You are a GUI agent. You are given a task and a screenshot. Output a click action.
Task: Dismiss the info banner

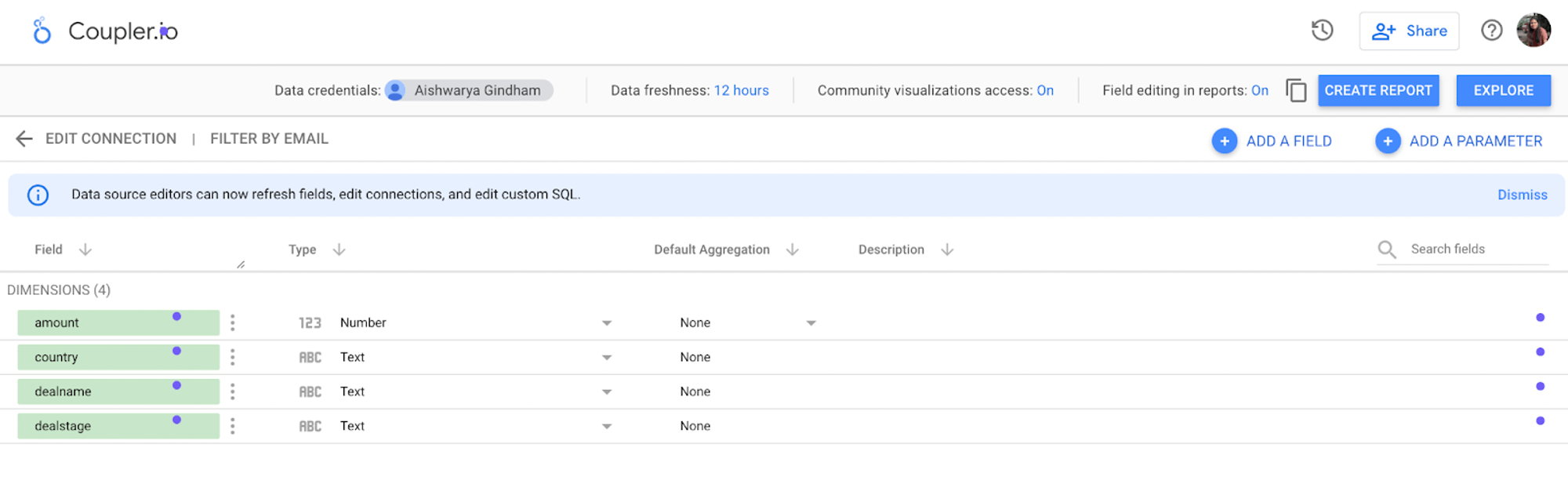(x=1522, y=195)
